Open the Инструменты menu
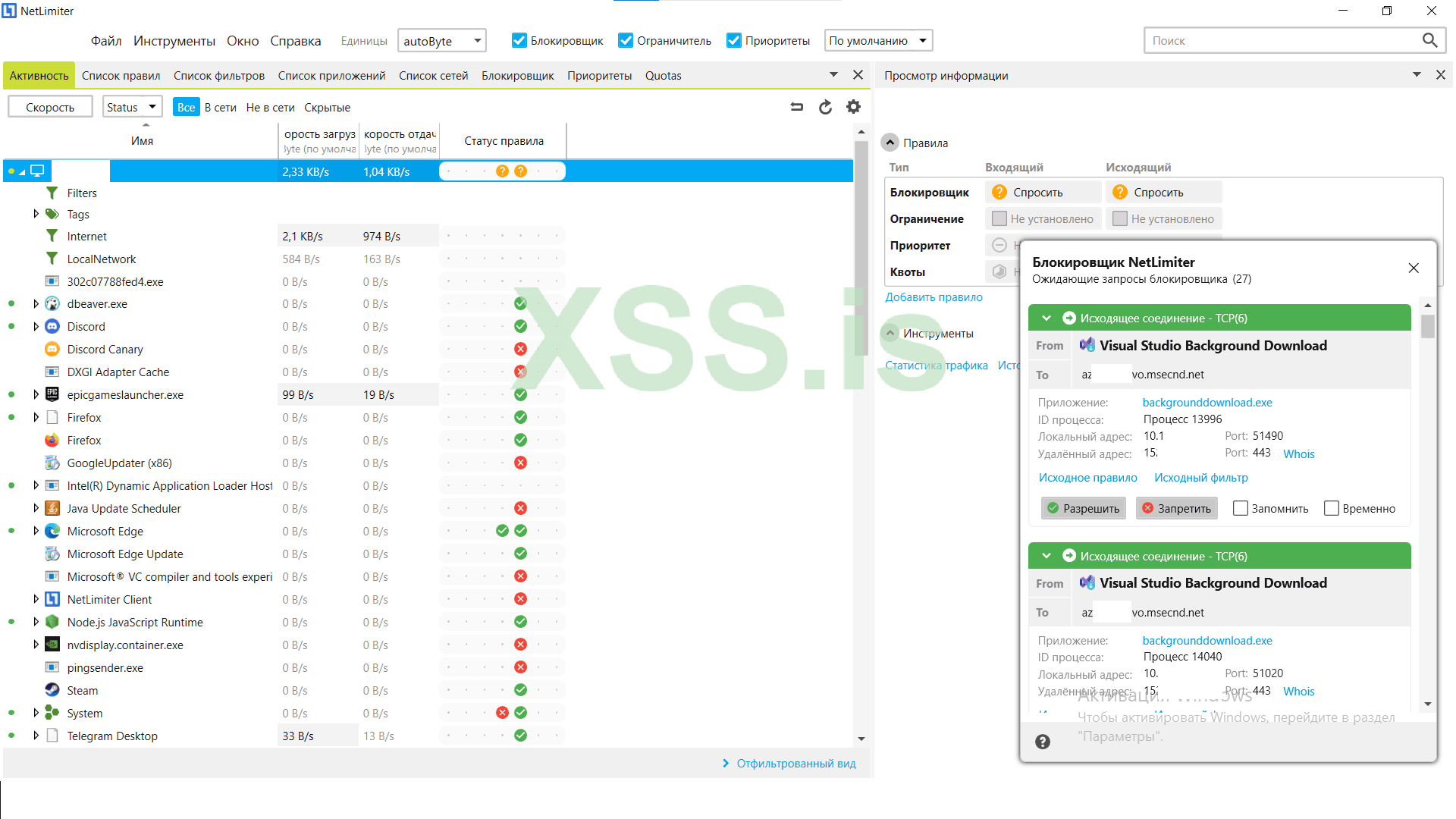 174,41
